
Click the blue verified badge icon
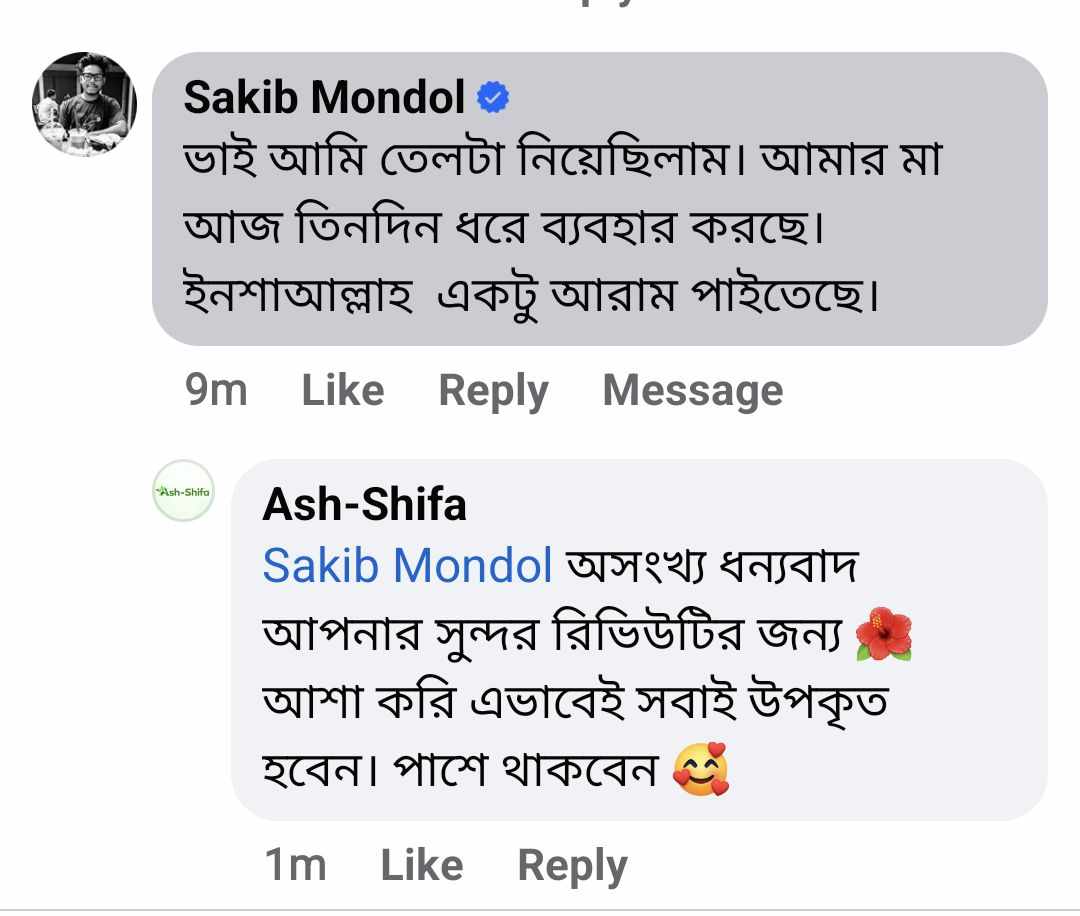coord(493,98)
